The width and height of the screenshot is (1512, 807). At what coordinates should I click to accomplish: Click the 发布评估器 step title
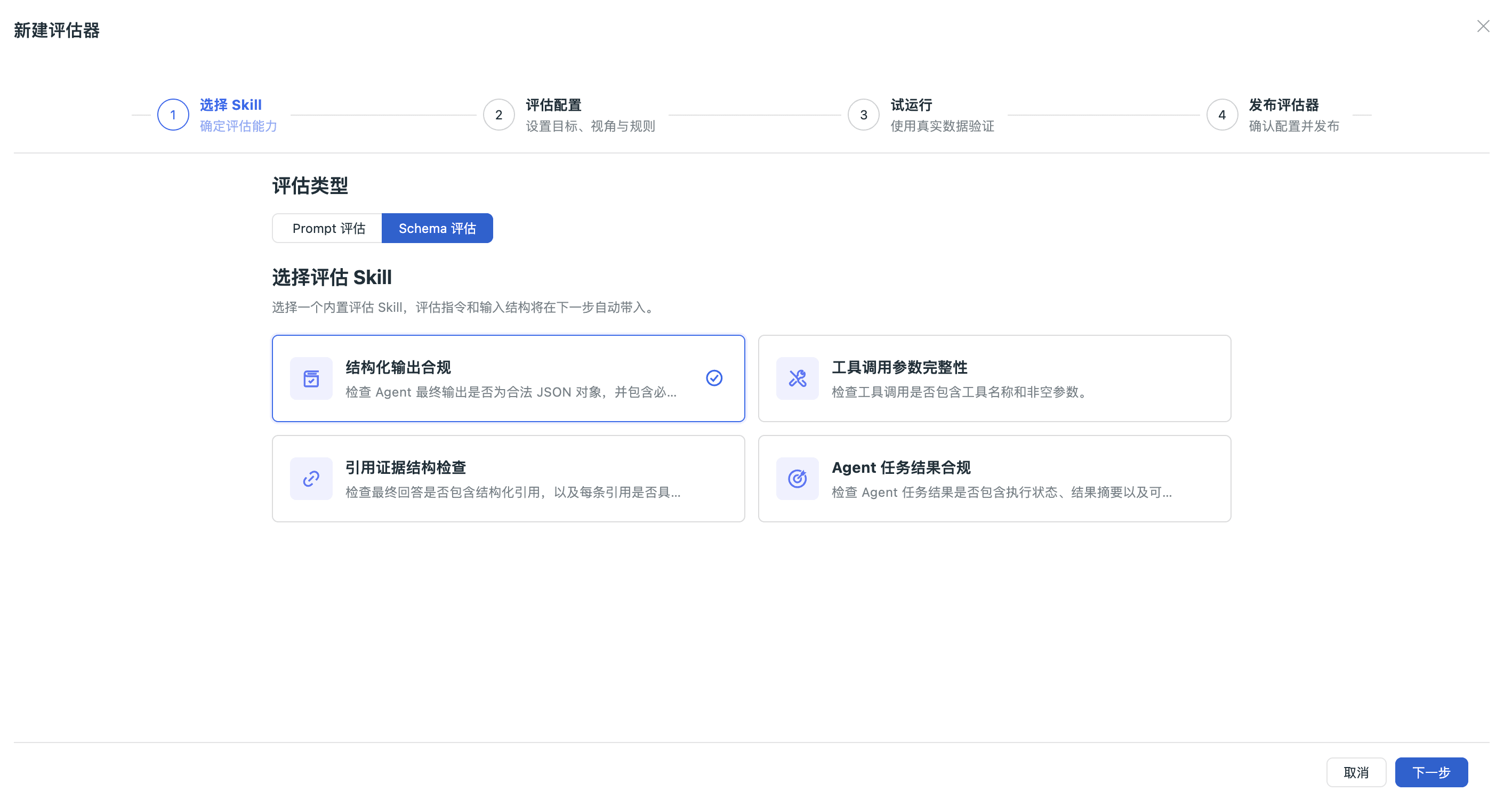point(1284,105)
